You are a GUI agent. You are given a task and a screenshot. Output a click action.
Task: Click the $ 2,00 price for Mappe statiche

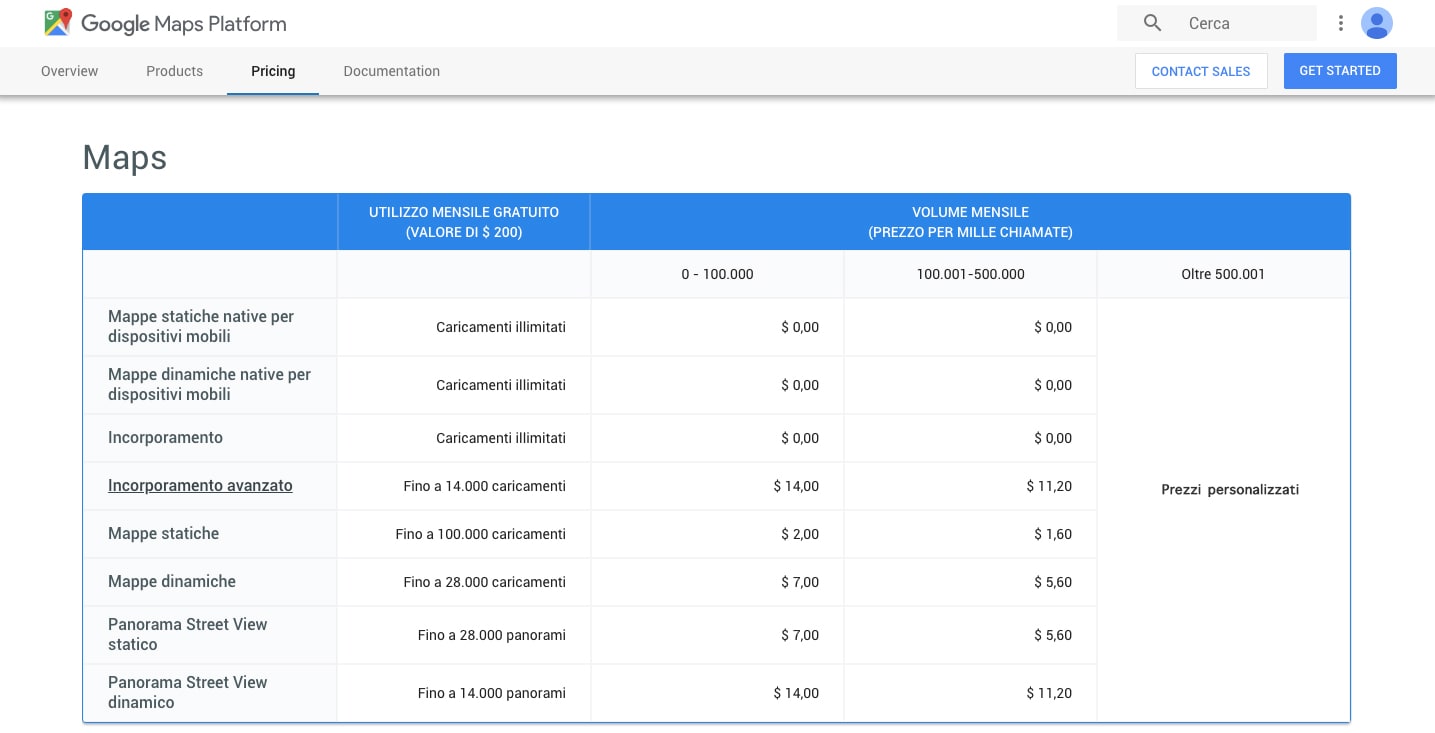(800, 534)
